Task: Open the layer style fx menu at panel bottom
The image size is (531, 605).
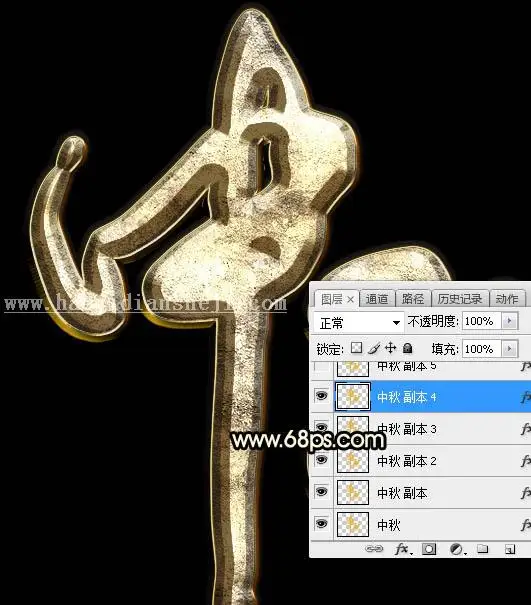Action: [x=403, y=549]
